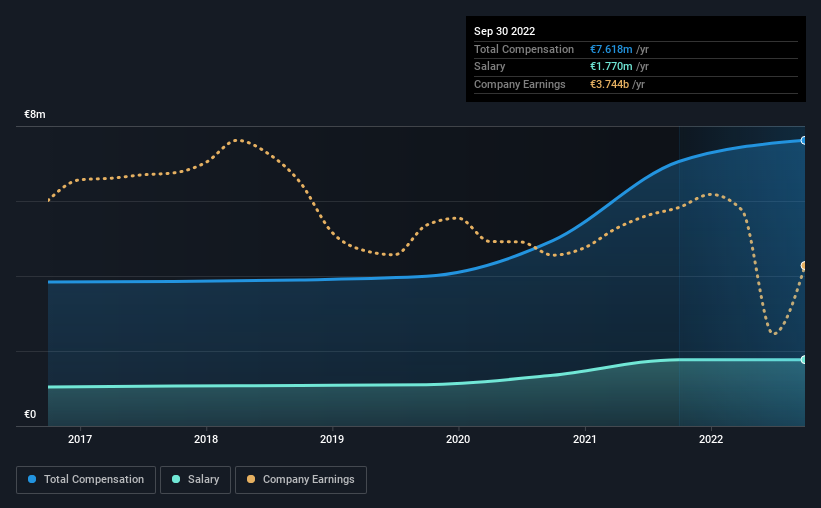Toggle the Salary legend button
The height and width of the screenshot is (508, 821).
pyautogui.click(x=195, y=480)
